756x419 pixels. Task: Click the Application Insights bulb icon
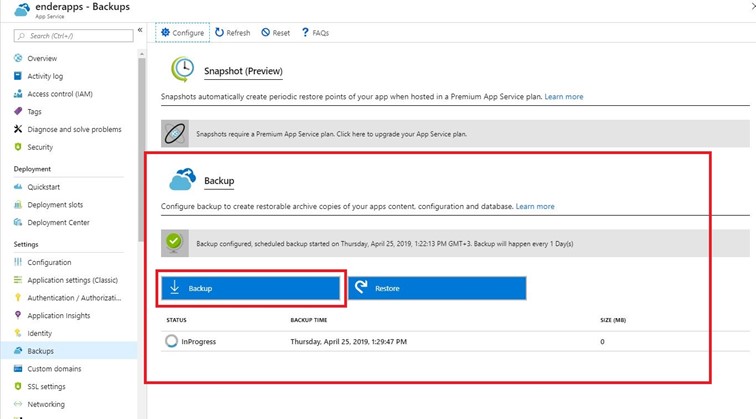(18, 315)
